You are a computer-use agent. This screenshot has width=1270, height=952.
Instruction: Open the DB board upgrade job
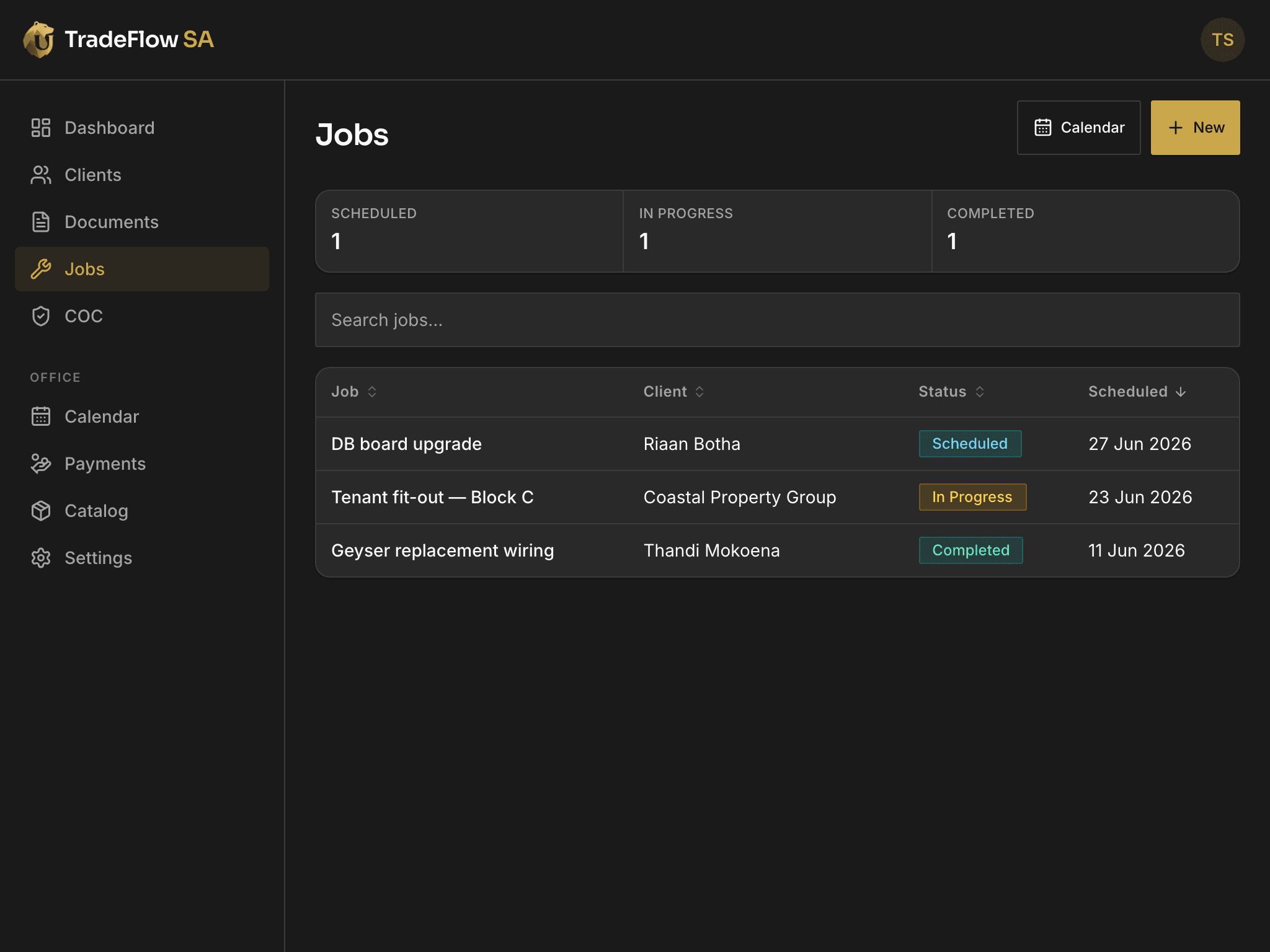point(406,444)
